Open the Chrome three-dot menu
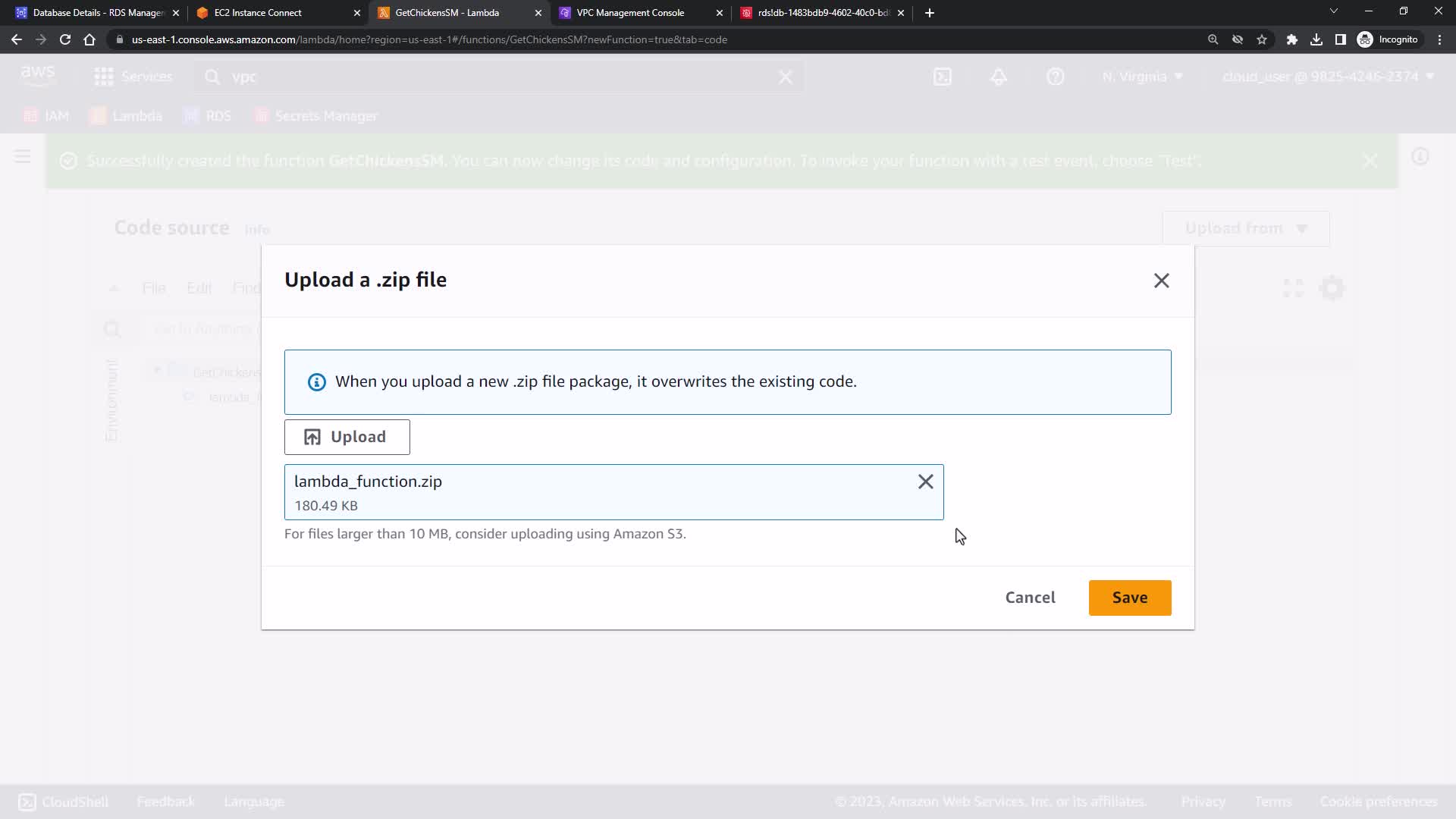Image resolution: width=1456 pixels, height=819 pixels. coord(1439,39)
